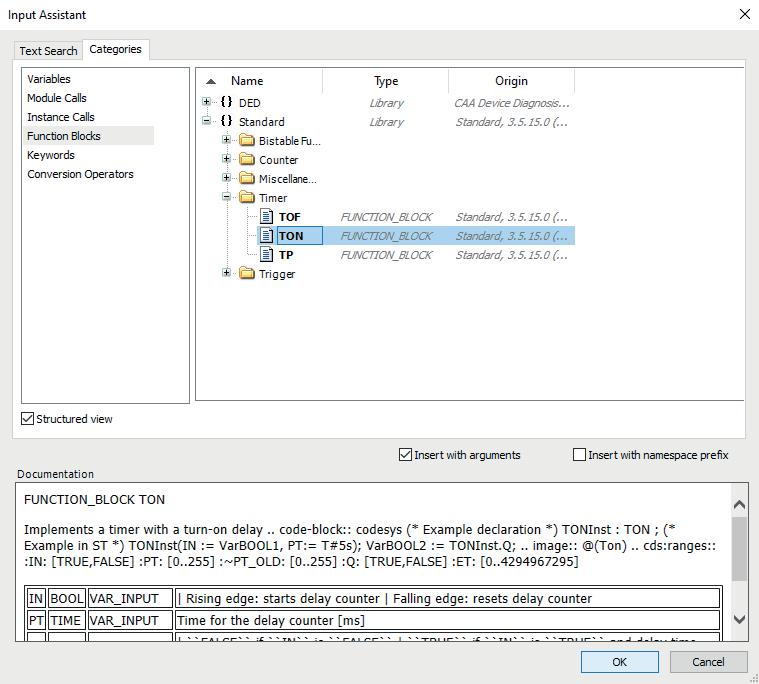The width and height of the screenshot is (759, 684).
Task: Click the Trigger folder label
Action: tap(277, 274)
